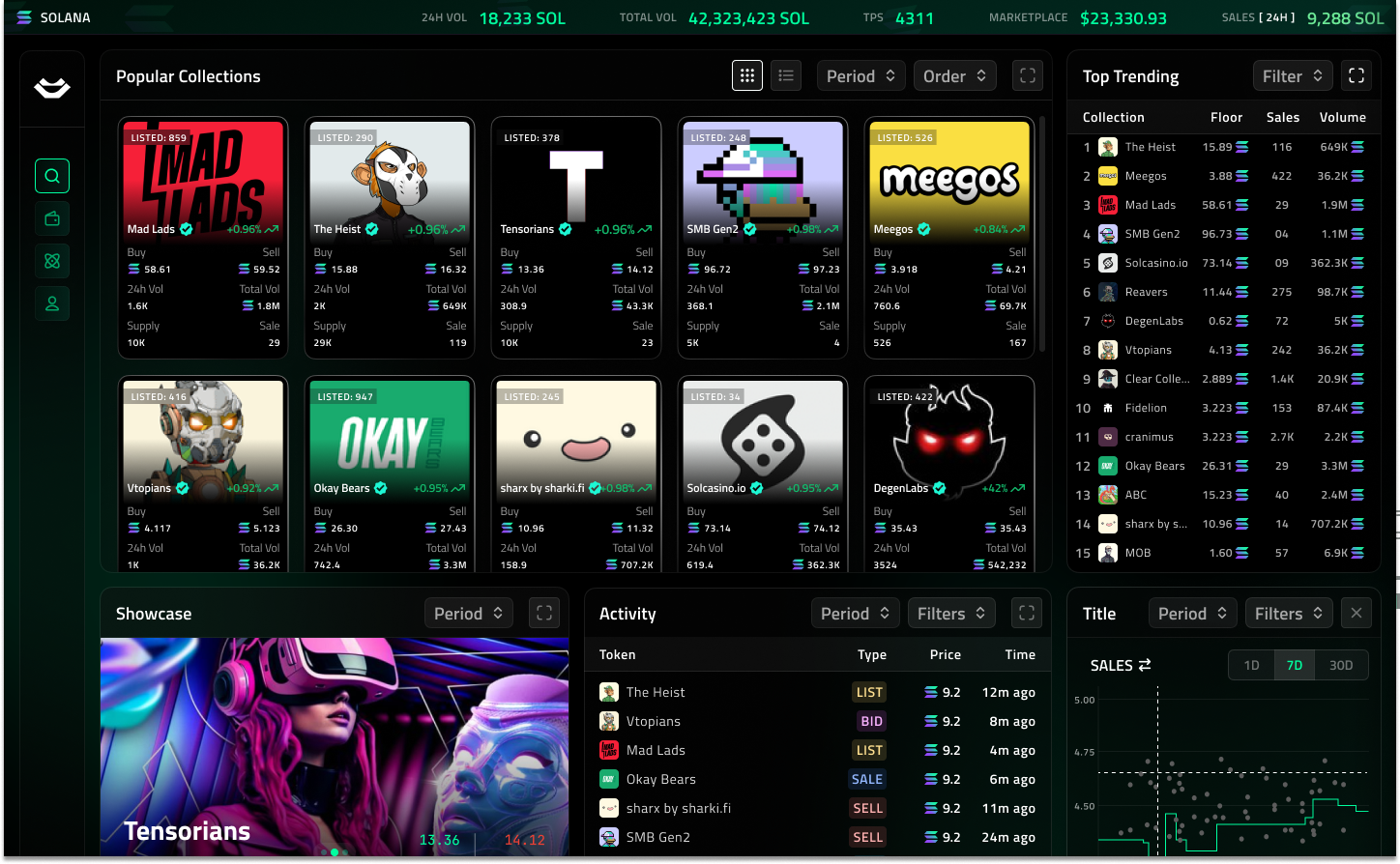
Task: Click the sales swap arrows next to SALES label
Action: pos(1146,665)
